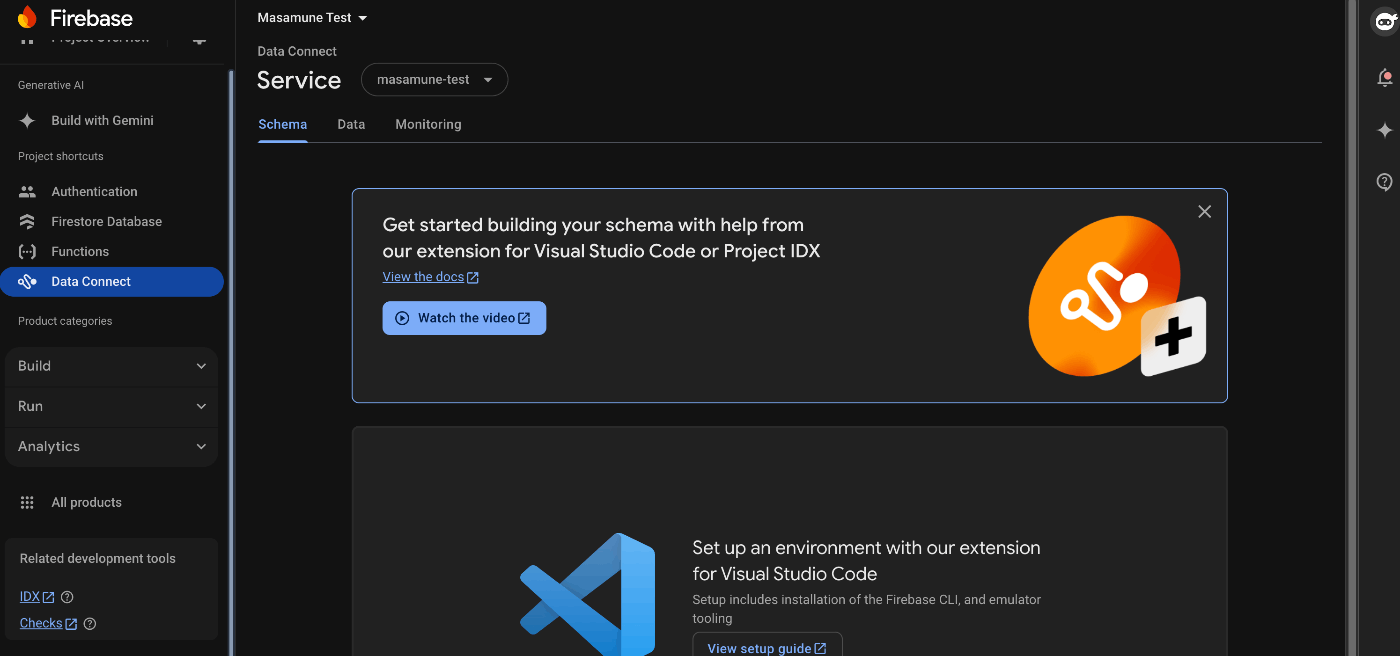This screenshot has height=656, width=1400.
Task: Click the Data Connect breadcrumb text
Action: 297,51
